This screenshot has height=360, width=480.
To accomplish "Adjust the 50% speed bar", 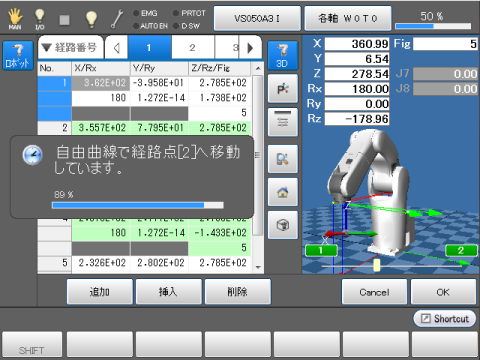I will click(x=433, y=26).
